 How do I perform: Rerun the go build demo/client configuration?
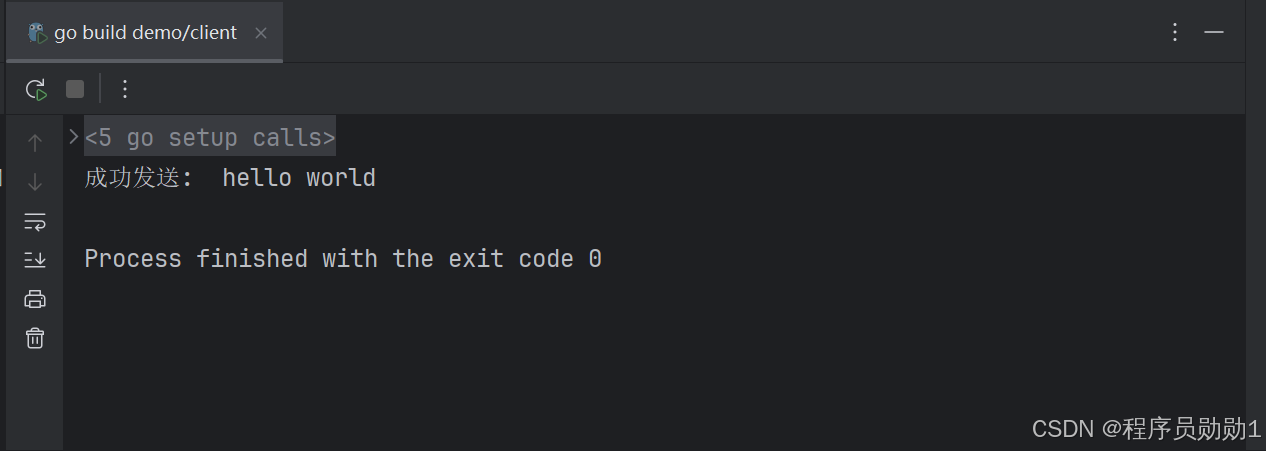36,89
